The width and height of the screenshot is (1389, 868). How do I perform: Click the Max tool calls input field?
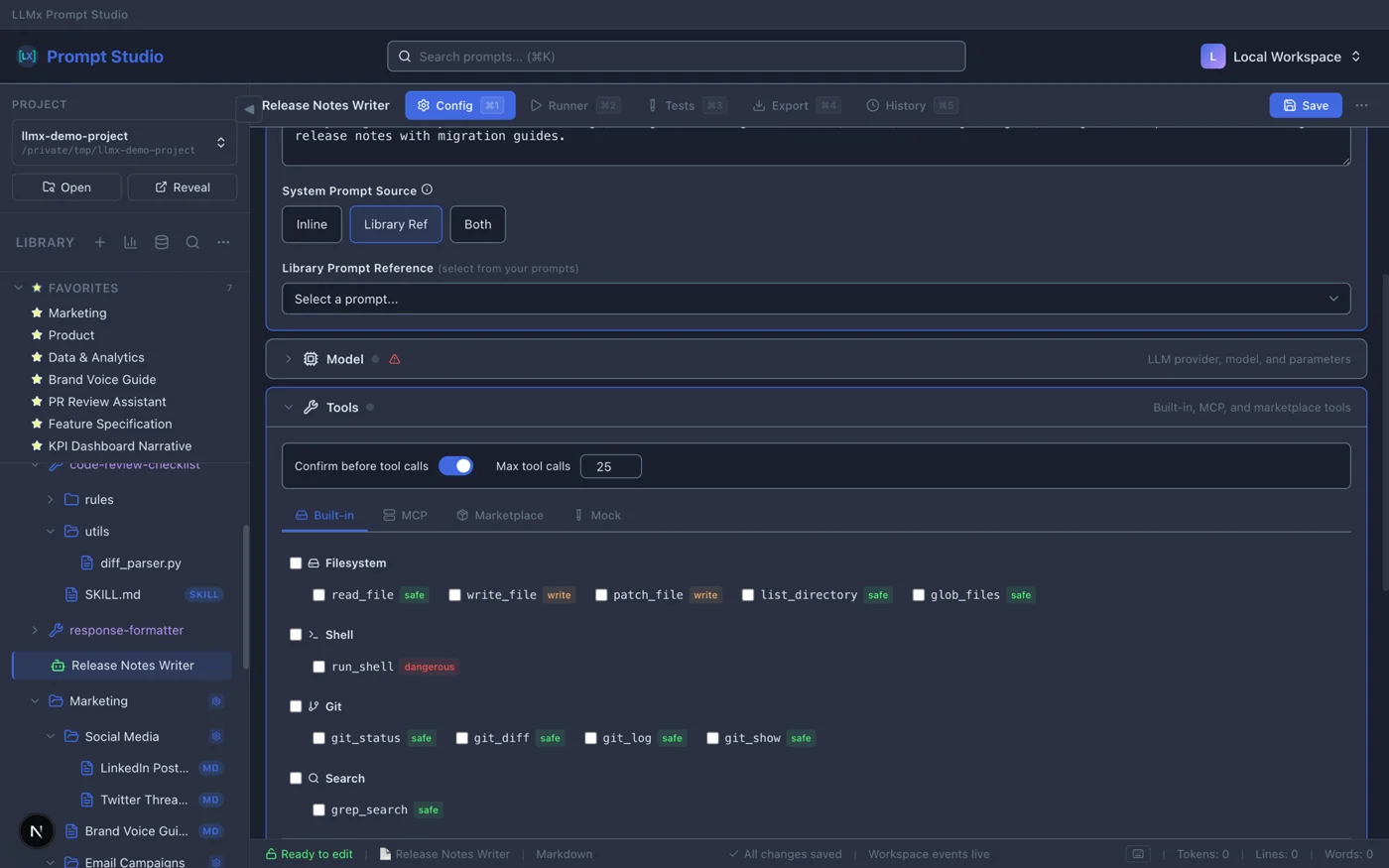pyautogui.click(x=610, y=465)
